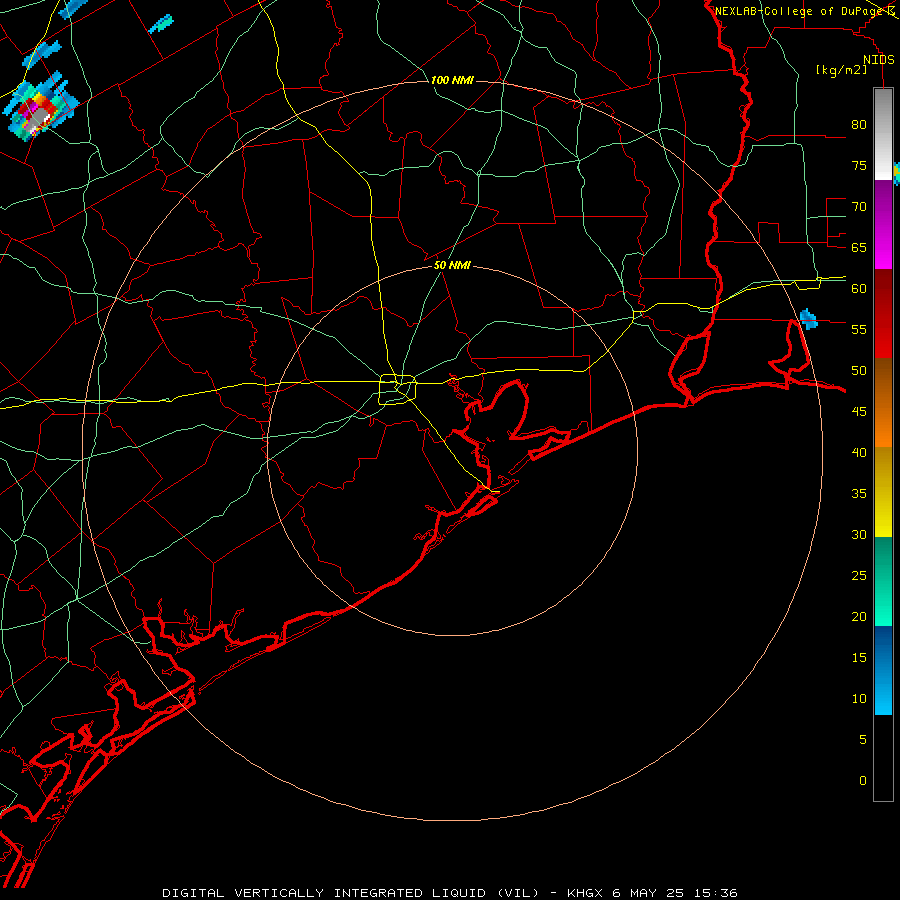Click the yellow Houston highway loop at map center
900x900 pixels.
click(x=398, y=389)
